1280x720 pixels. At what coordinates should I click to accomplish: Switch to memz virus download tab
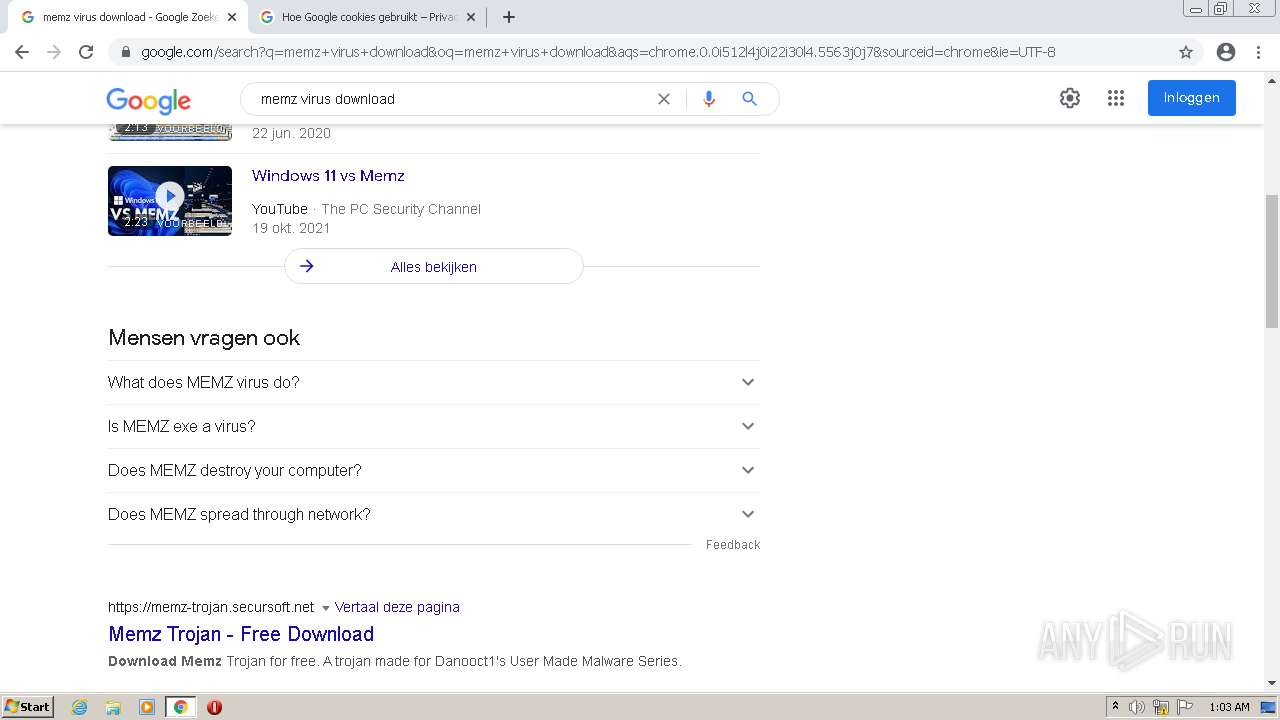click(x=128, y=17)
